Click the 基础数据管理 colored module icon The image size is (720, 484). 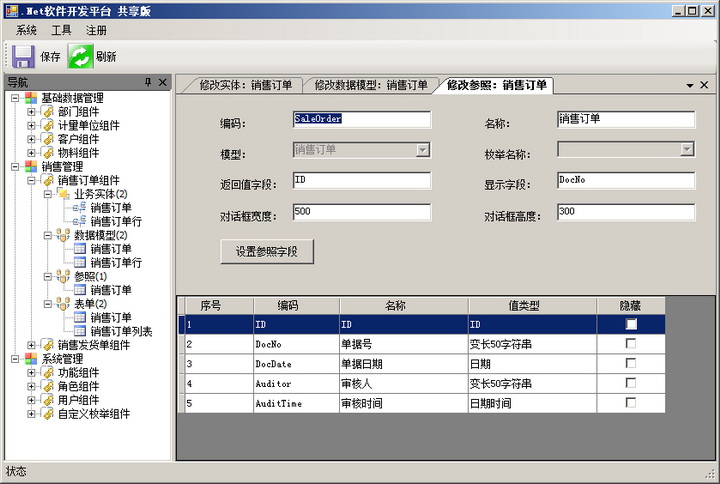[31, 98]
